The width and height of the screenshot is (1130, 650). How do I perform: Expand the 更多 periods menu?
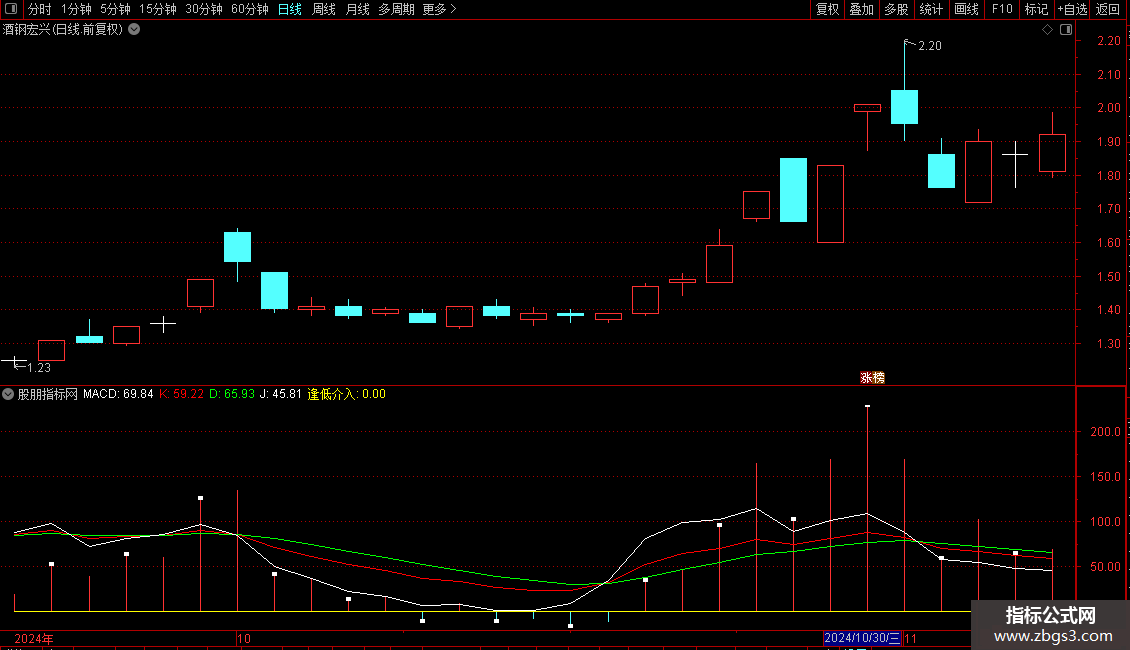[x=439, y=9]
